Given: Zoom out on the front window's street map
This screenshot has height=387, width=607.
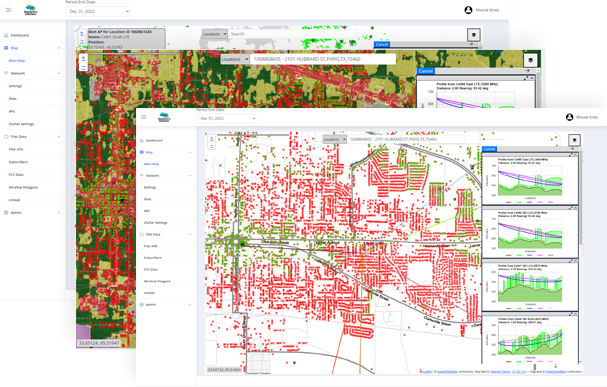Looking at the screenshot, I should click(211, 146).
